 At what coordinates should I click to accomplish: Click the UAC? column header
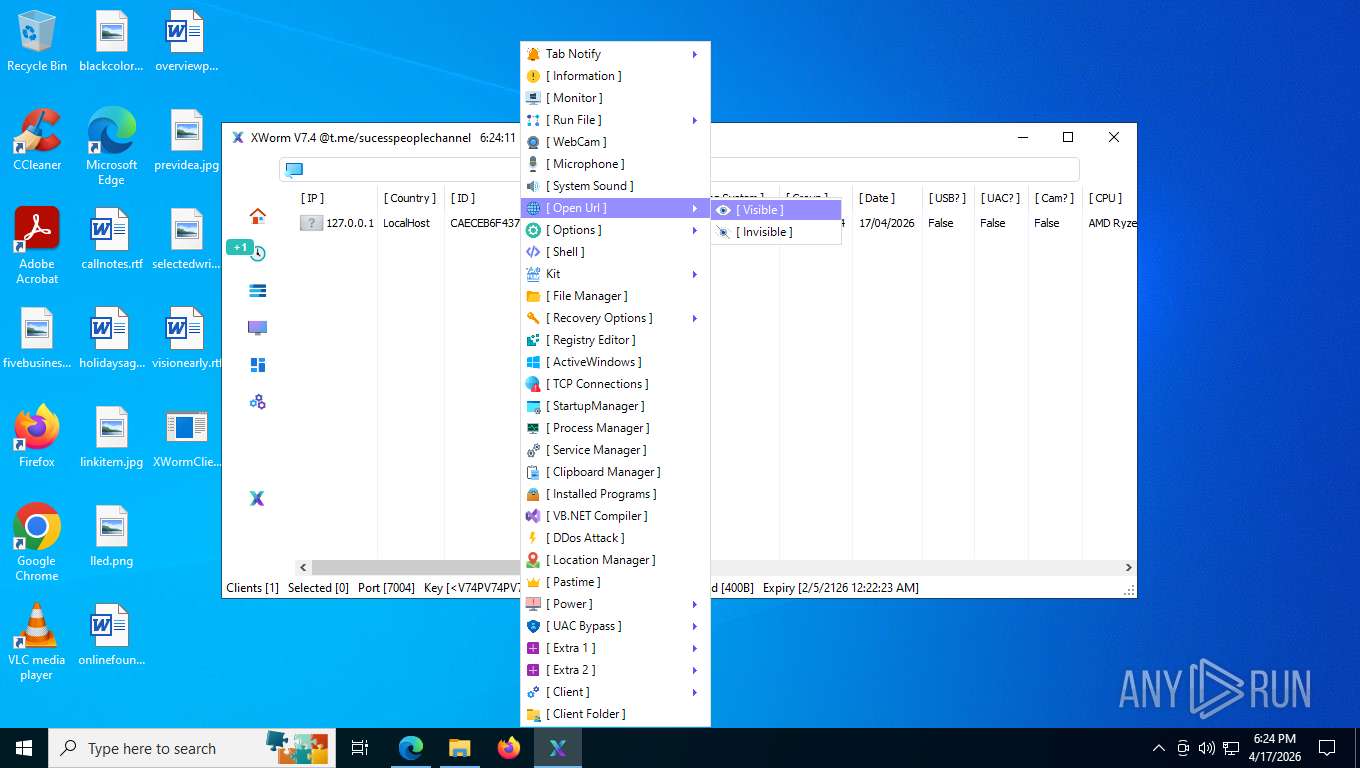(x=1000, y=198)
